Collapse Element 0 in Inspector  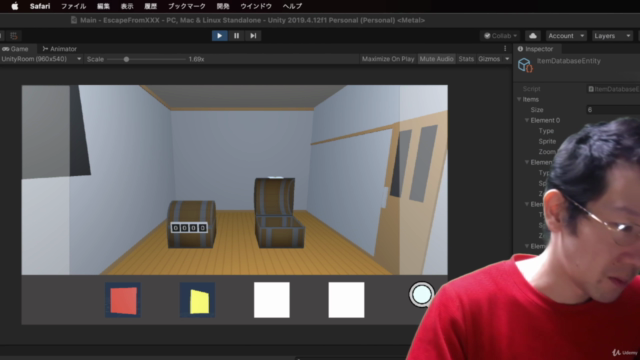coord(527,120)
